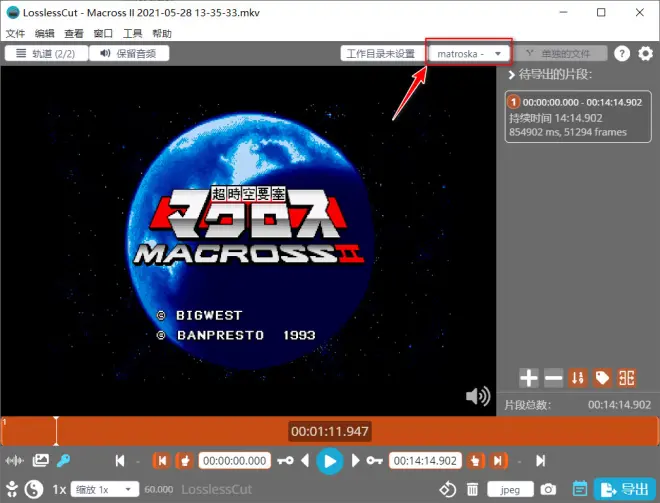Toggle the audio waveform display icon
Screen dimensions: 660x503
[x=14, y=461]
